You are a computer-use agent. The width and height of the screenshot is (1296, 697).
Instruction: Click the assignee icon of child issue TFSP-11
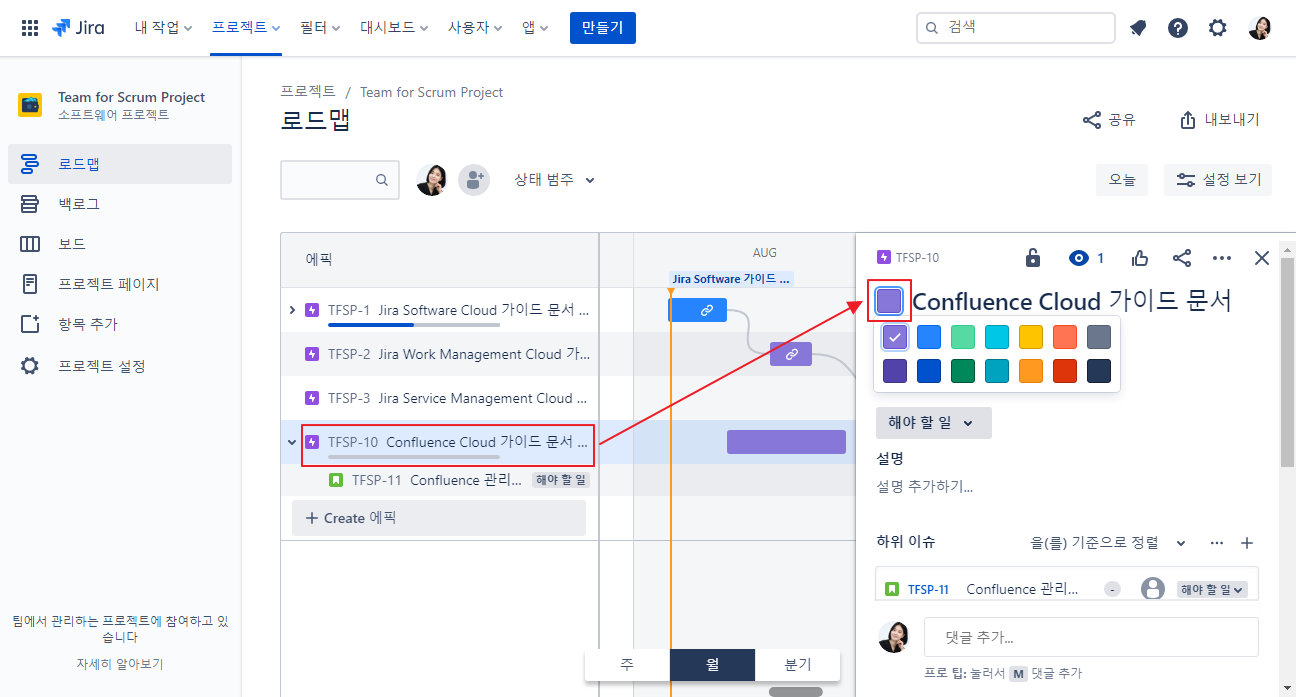[1153, 589]
